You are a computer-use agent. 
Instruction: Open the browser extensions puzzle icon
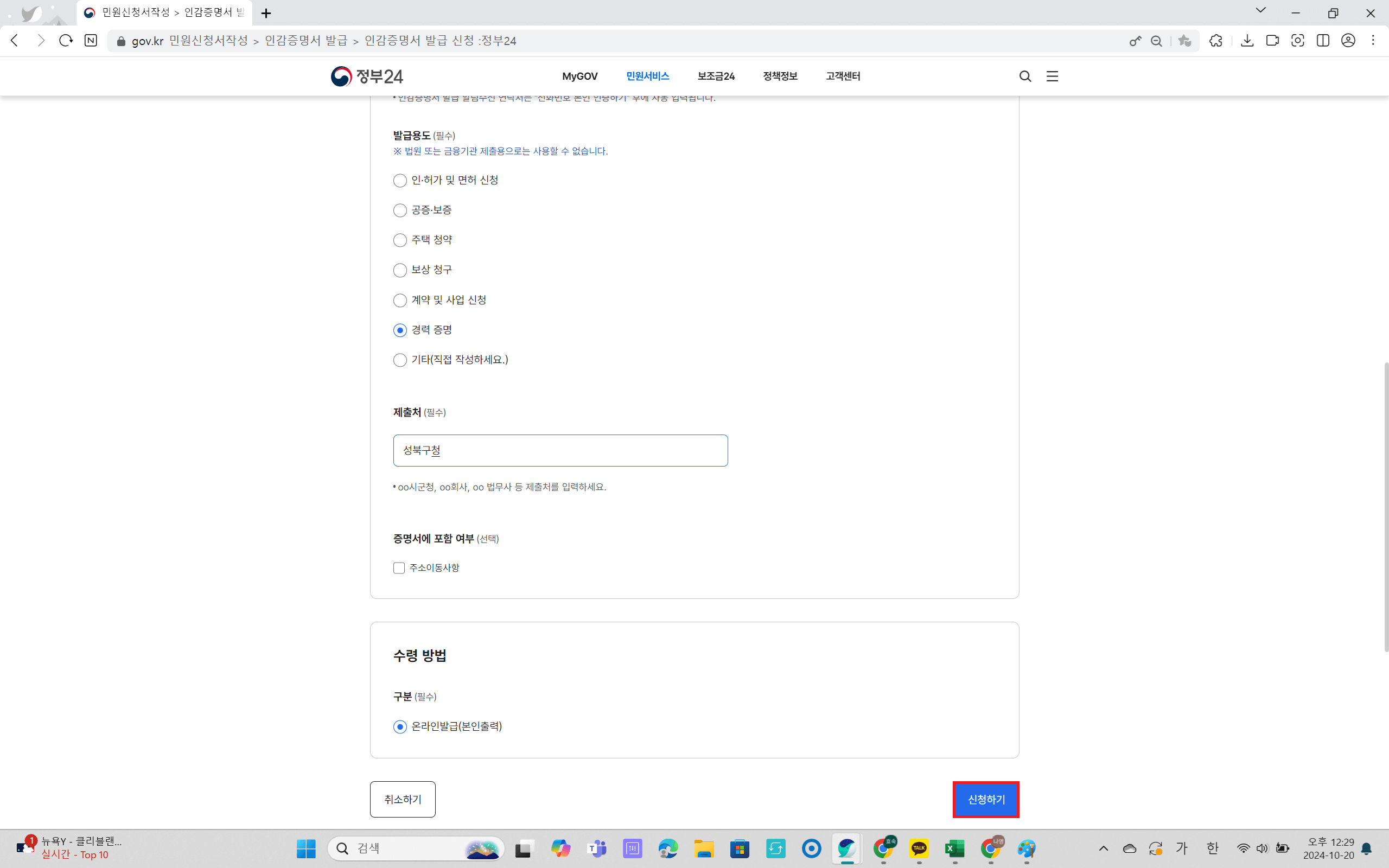[1216, 41]
